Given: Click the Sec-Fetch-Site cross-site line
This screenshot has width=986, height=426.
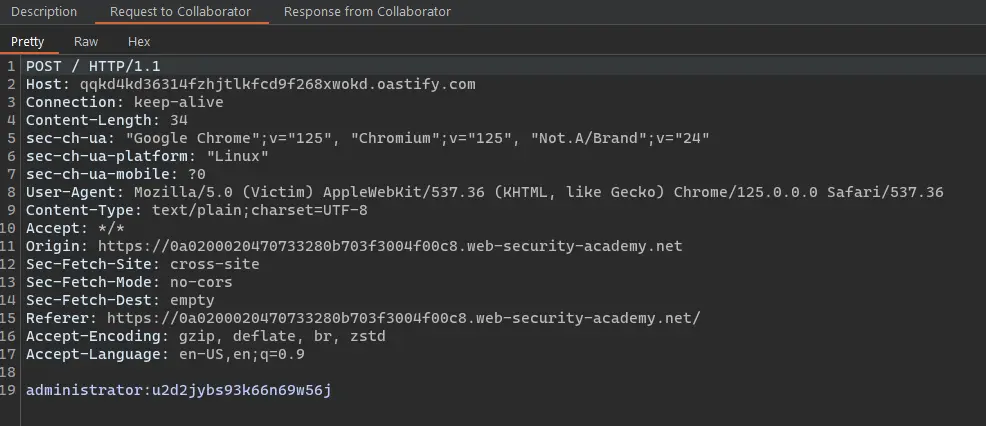Looking at the screenshot, I should (x=142, y=264).
